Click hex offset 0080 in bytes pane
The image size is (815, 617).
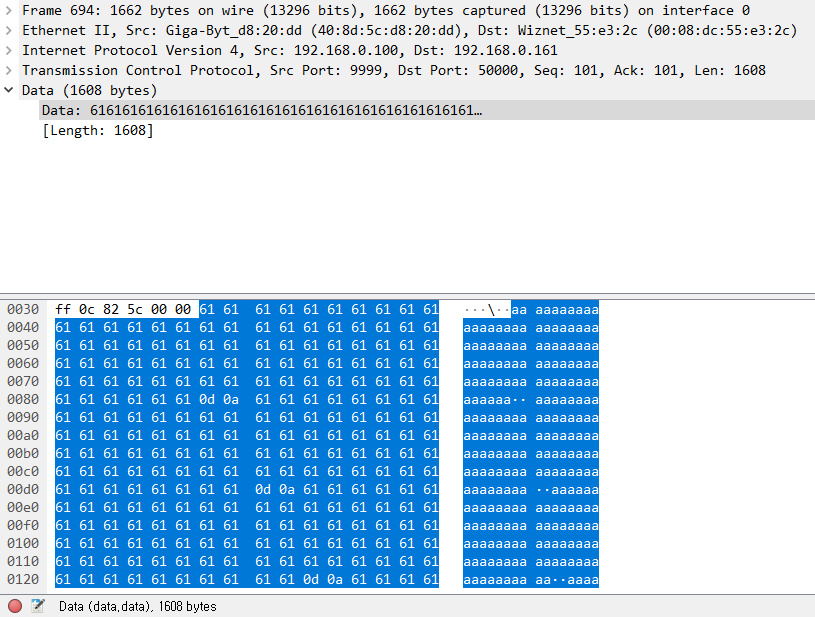pyautogui.click(x=23, y=400)
